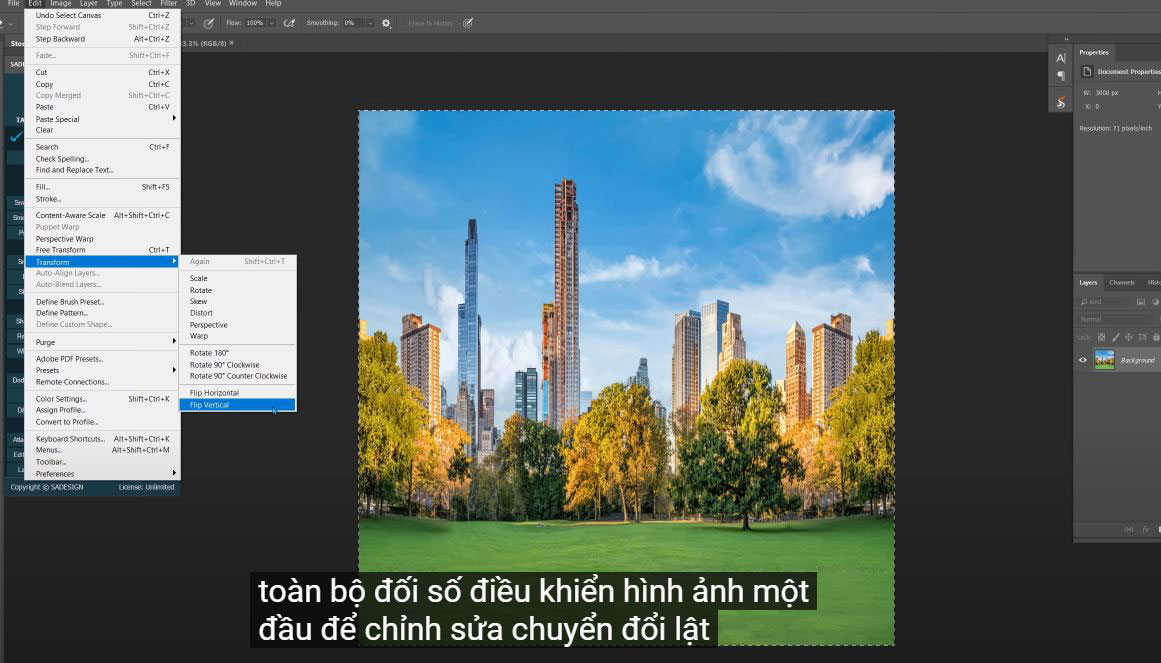Switch to the Channels tab

click(1122, 282)
